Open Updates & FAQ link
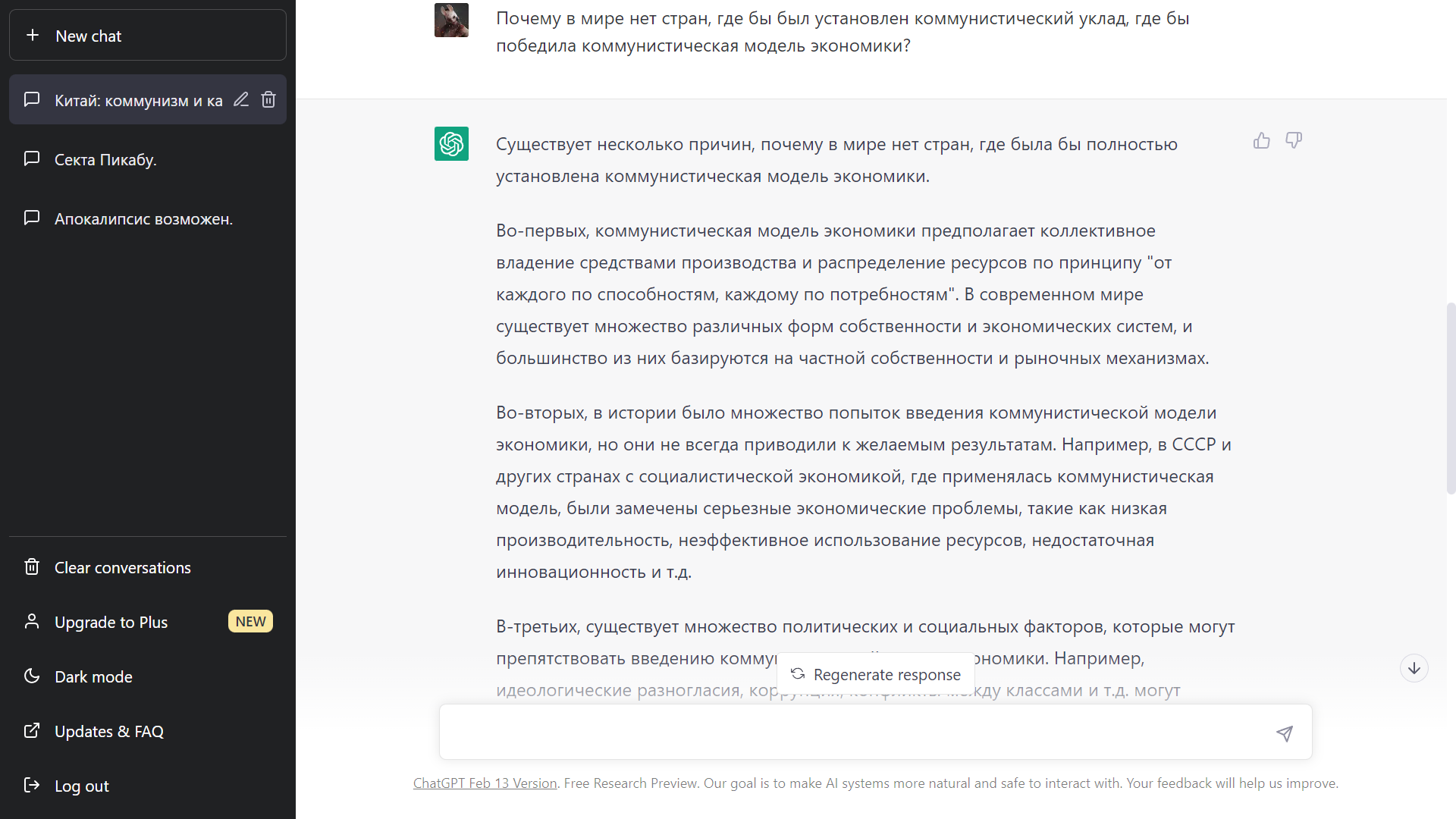This screenshot has height=819, width=1456. pyautogui.click(x=109, y=731)
